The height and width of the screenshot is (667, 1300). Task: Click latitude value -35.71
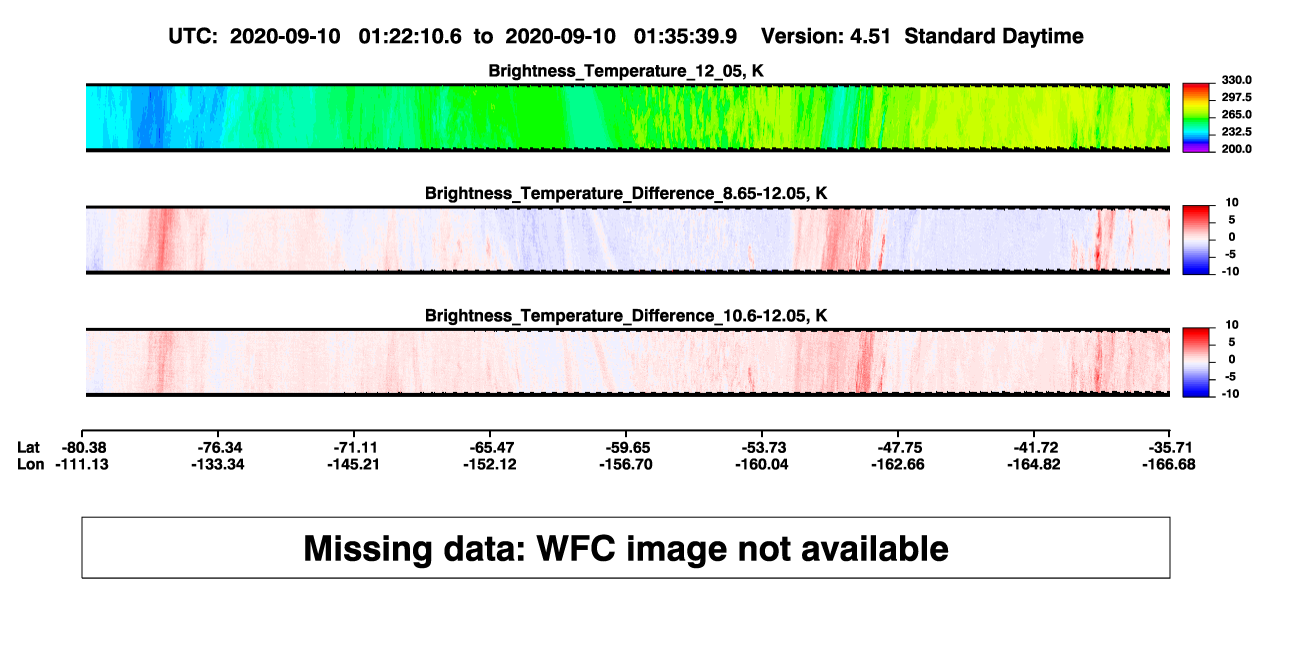click(x=1173, y=447)
